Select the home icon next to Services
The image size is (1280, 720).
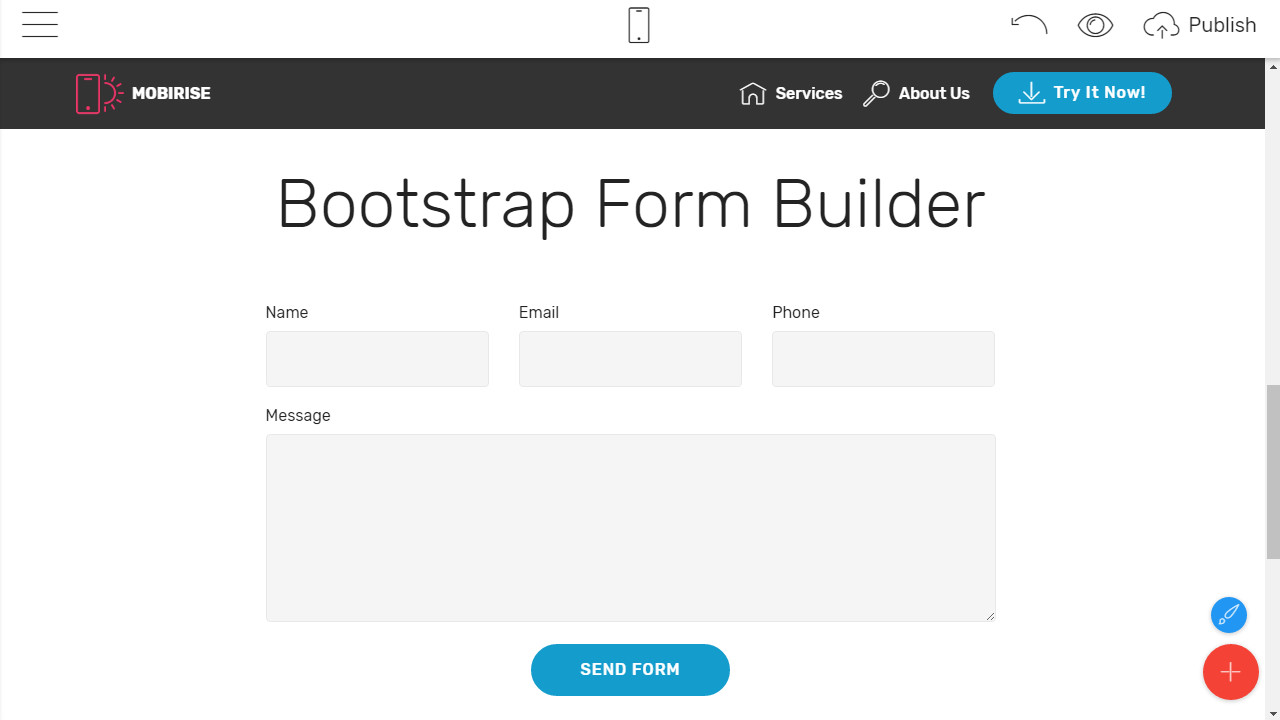click(753, 92)
